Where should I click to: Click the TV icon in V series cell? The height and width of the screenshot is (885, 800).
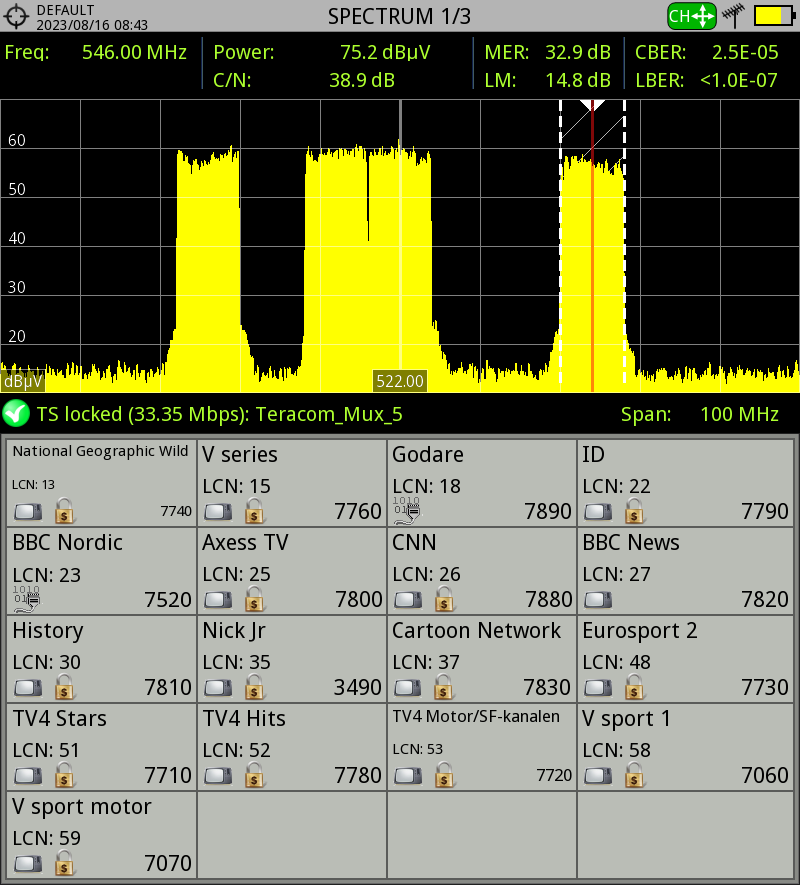(x=218, y=512)
